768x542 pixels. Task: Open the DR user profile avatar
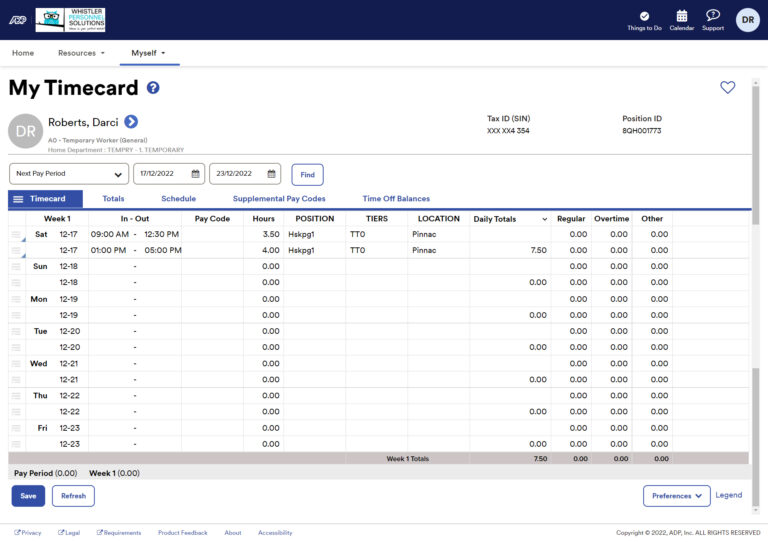click(x=747, y=20)
